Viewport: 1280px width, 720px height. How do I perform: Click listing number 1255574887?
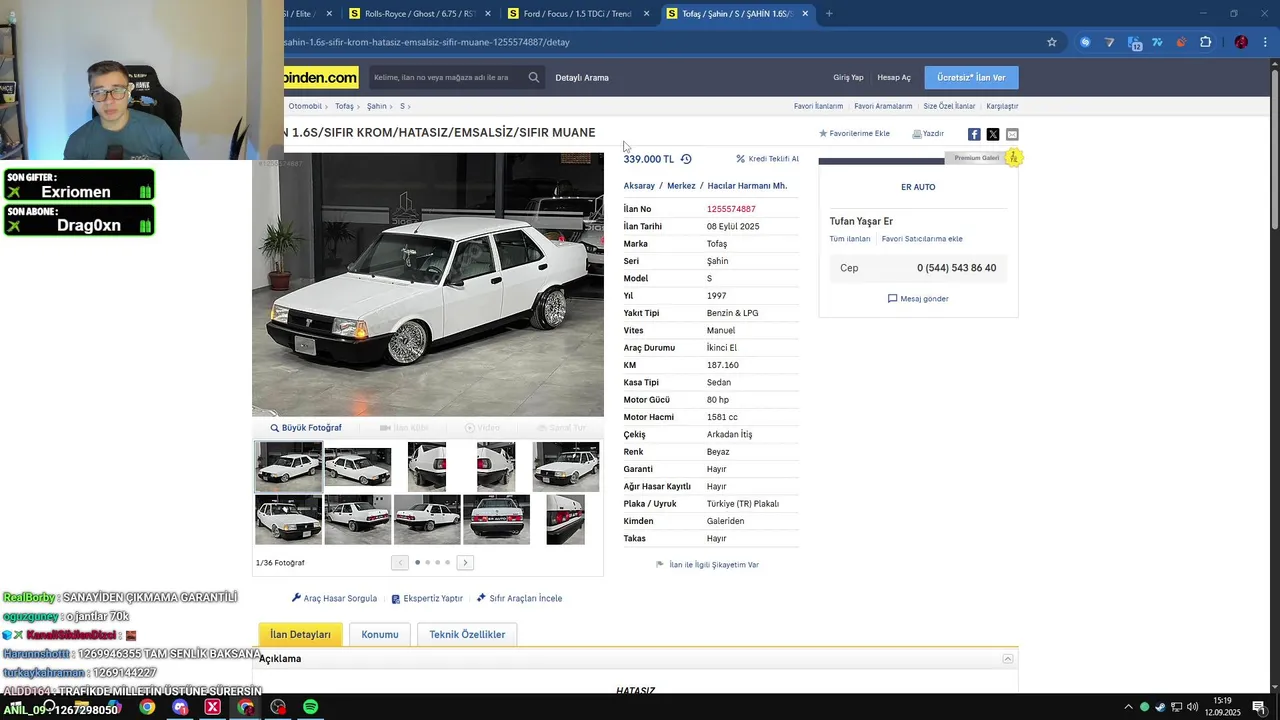coord(731,209)
